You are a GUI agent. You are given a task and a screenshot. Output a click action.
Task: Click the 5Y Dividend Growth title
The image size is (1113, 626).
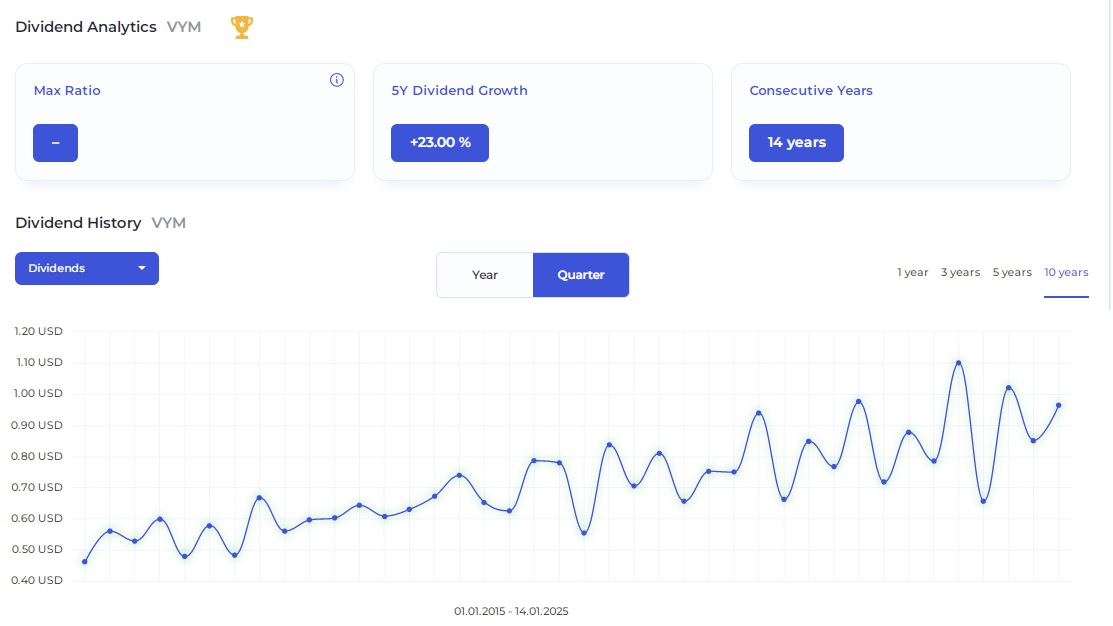coord(459,91)
